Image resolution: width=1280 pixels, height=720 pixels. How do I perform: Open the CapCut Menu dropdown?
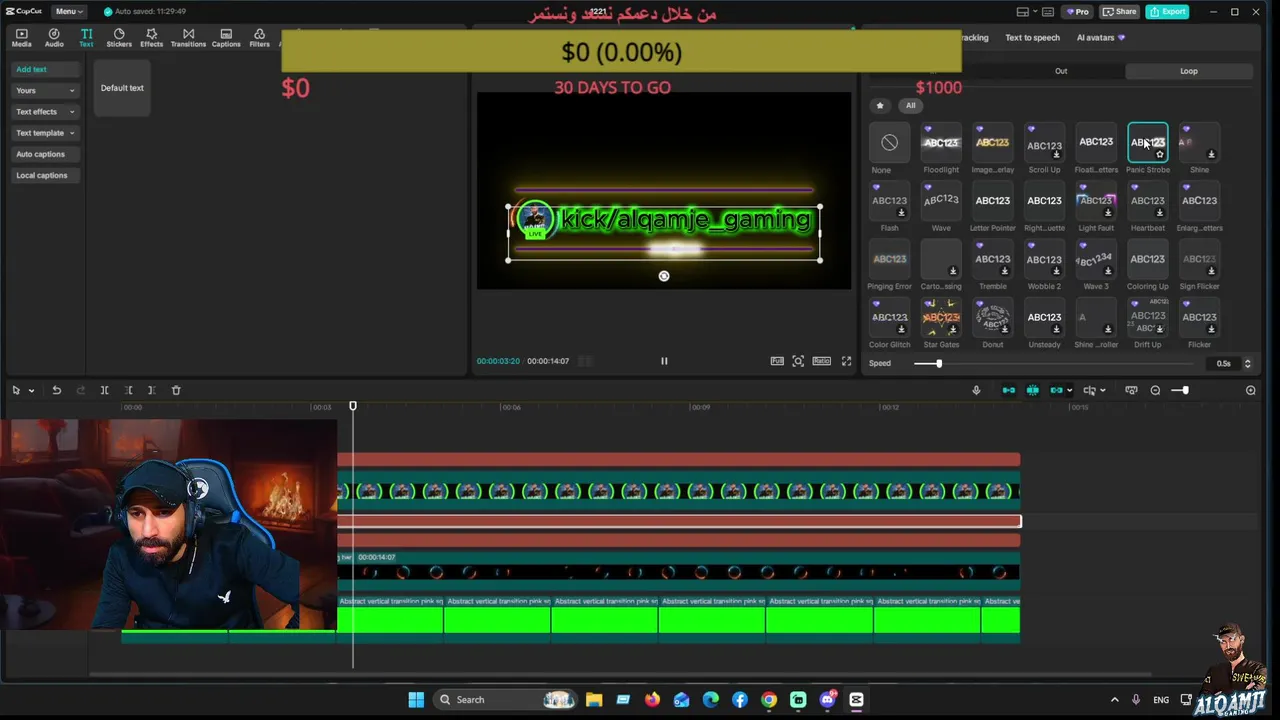click(x=68, y=11)
